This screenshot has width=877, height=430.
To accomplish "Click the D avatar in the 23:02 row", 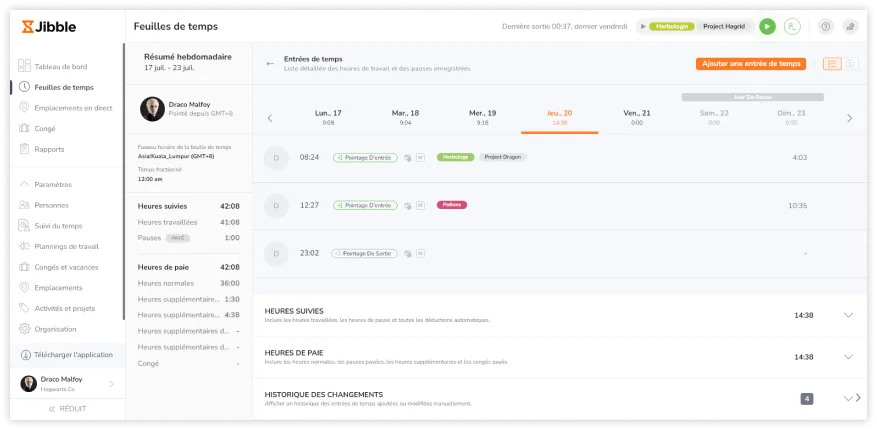I will point(276,253).
